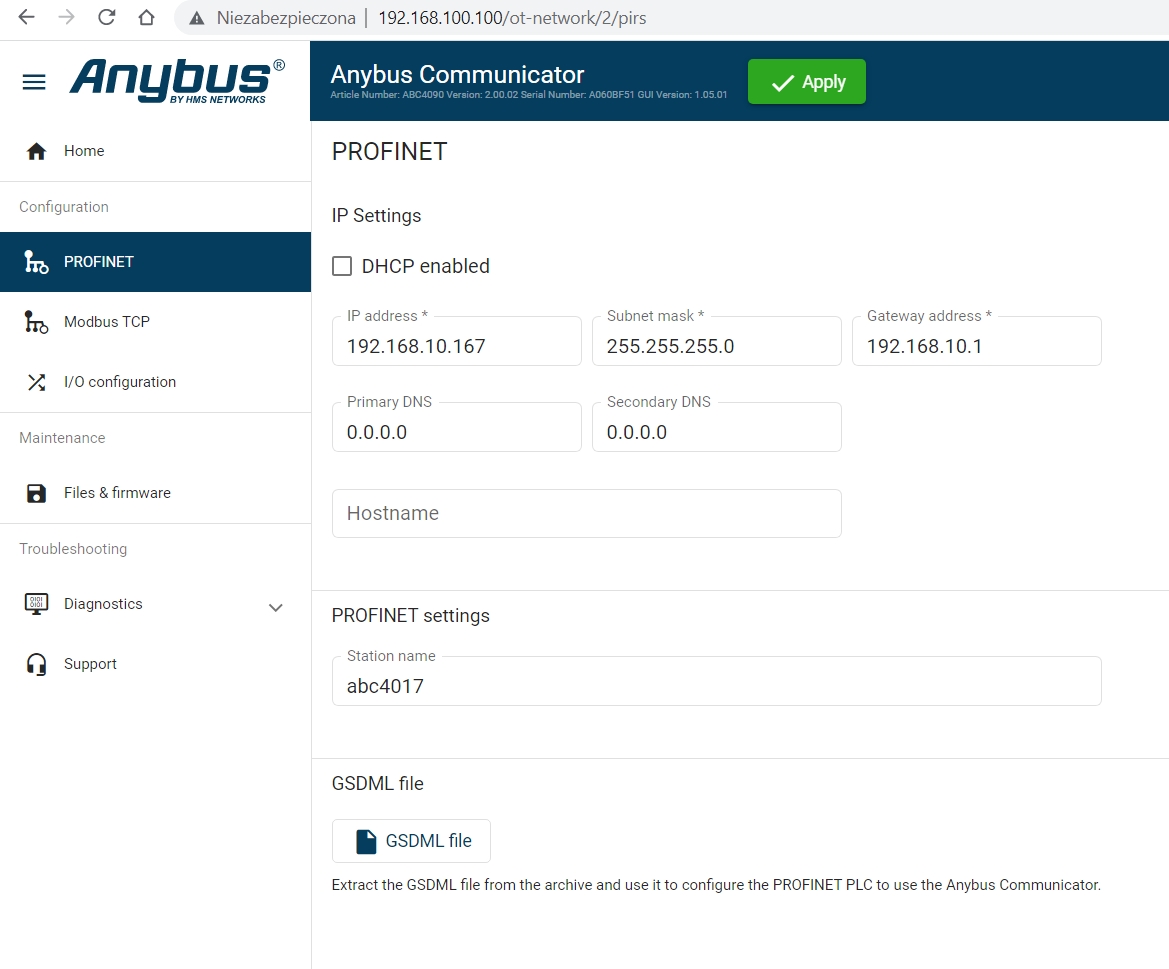This screenshot has height=969, width=1169.
Task: Click the green Apply button
Action: coord(807,81)
